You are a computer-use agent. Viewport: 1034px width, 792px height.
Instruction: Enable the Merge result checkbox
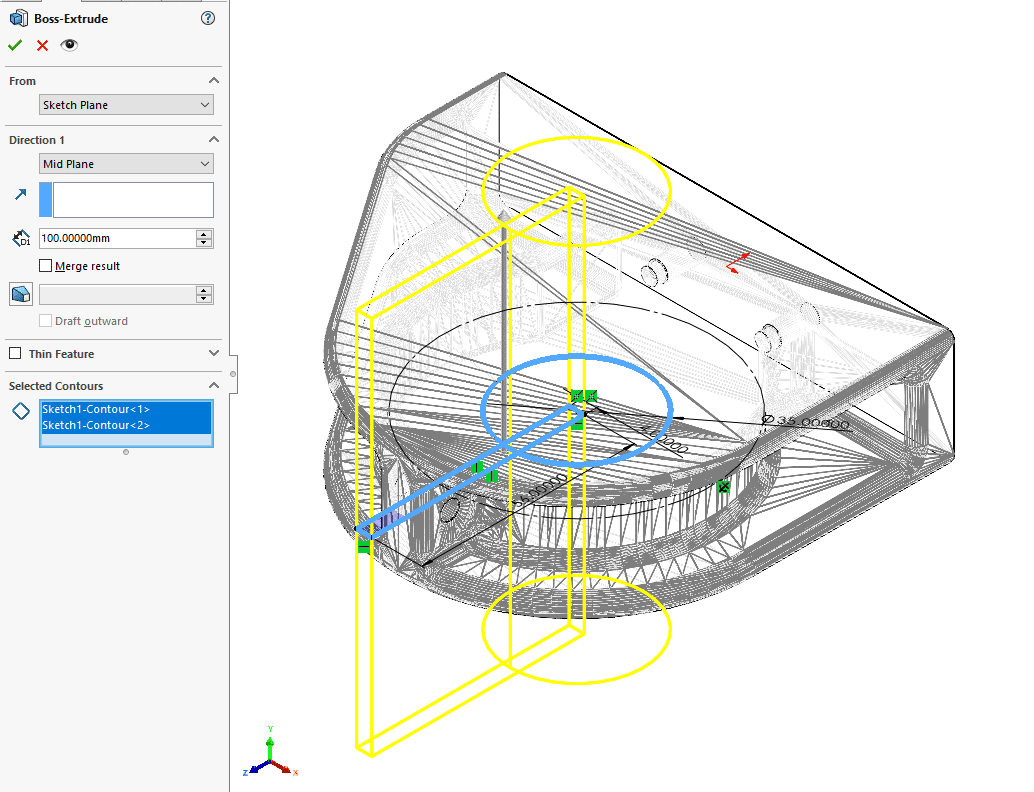click(44, 265)
